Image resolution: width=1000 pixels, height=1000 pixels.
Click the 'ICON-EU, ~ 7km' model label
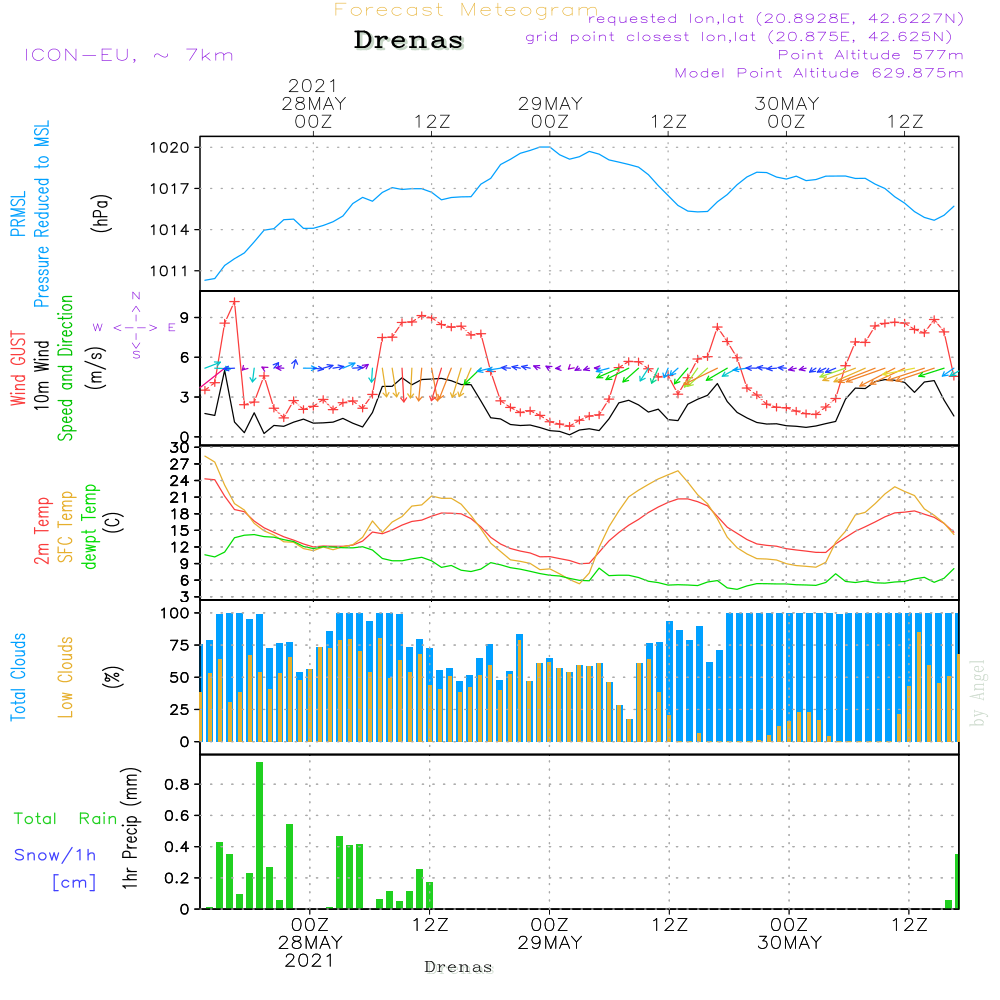pyautogui.click(x=129, y=55)
